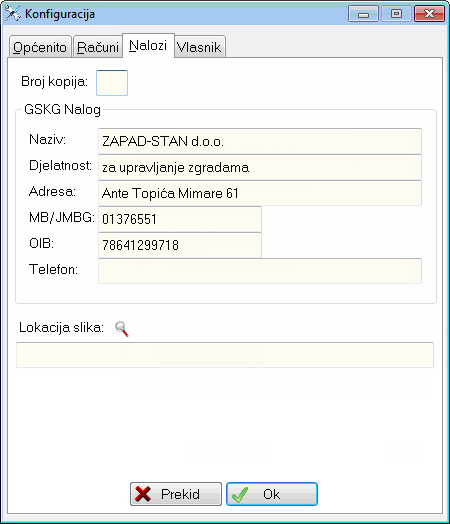Click the Lokacija slika path field
The image size is (450, 524).
225,355
